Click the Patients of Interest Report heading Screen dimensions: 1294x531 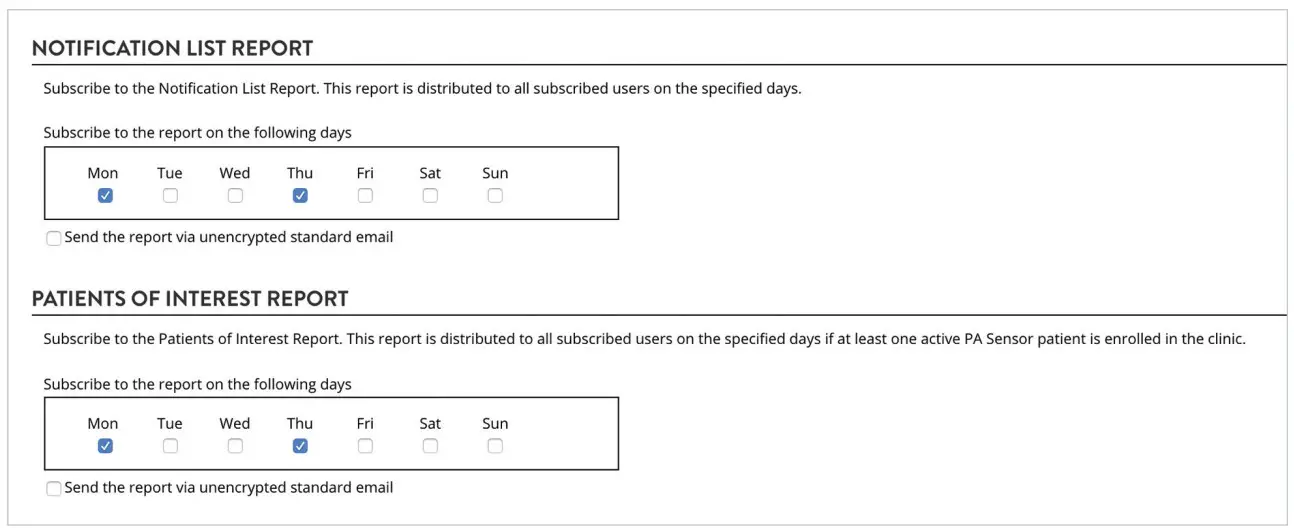[190, 298]
